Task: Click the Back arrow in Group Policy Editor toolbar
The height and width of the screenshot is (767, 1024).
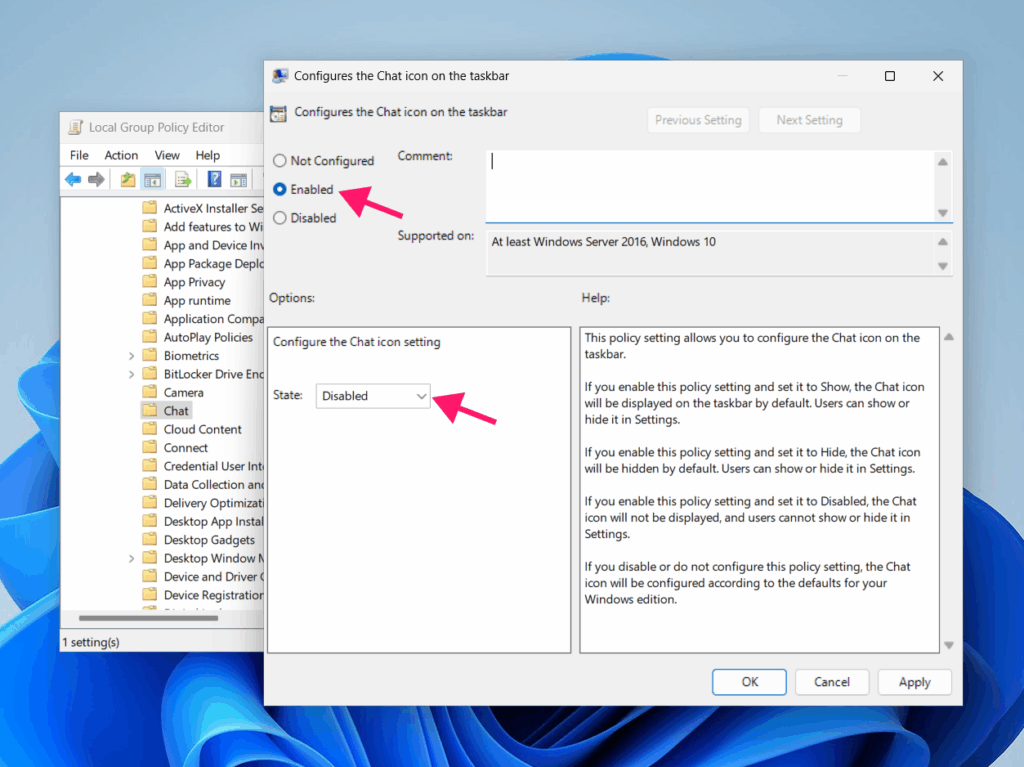Action: point(73,179)
